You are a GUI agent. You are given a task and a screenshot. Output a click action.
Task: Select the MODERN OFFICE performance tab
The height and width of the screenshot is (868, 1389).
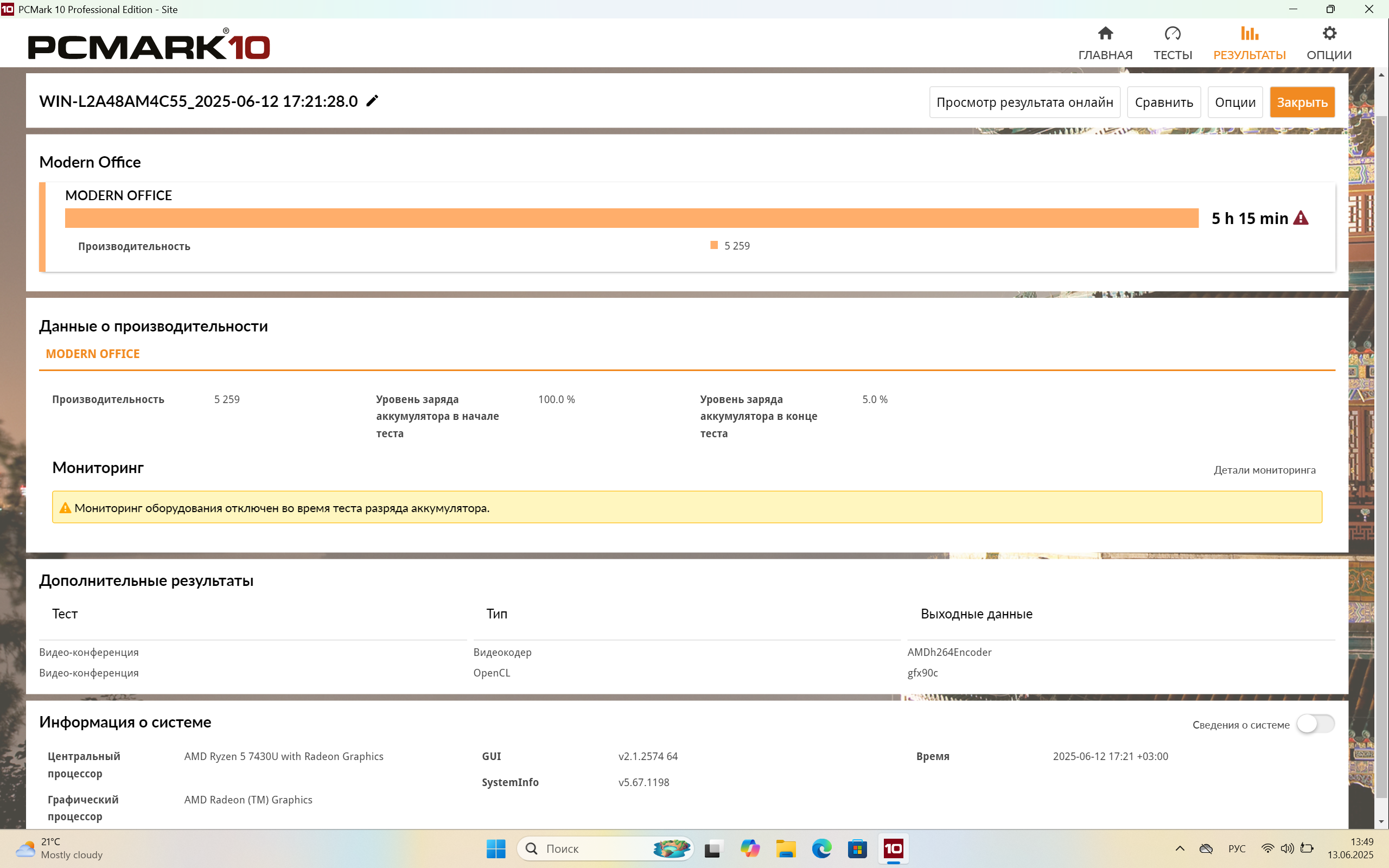(x=93, y=354)
